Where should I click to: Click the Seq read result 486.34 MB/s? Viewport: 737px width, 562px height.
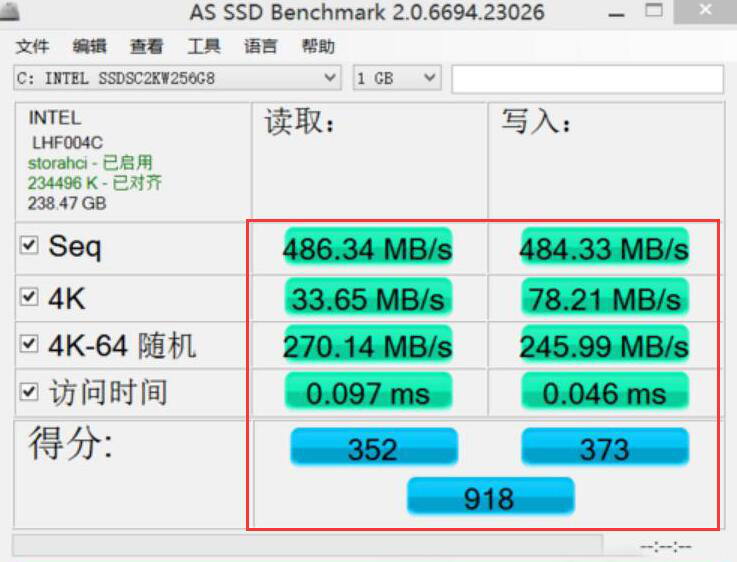point(368,248)
